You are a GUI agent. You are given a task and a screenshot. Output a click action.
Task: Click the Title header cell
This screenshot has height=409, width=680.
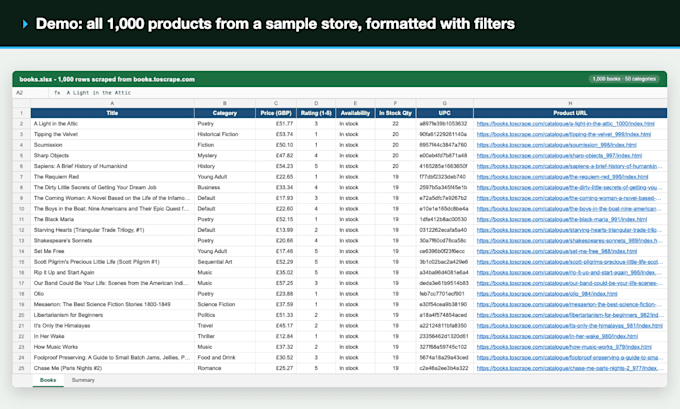(x=112, y=113)
